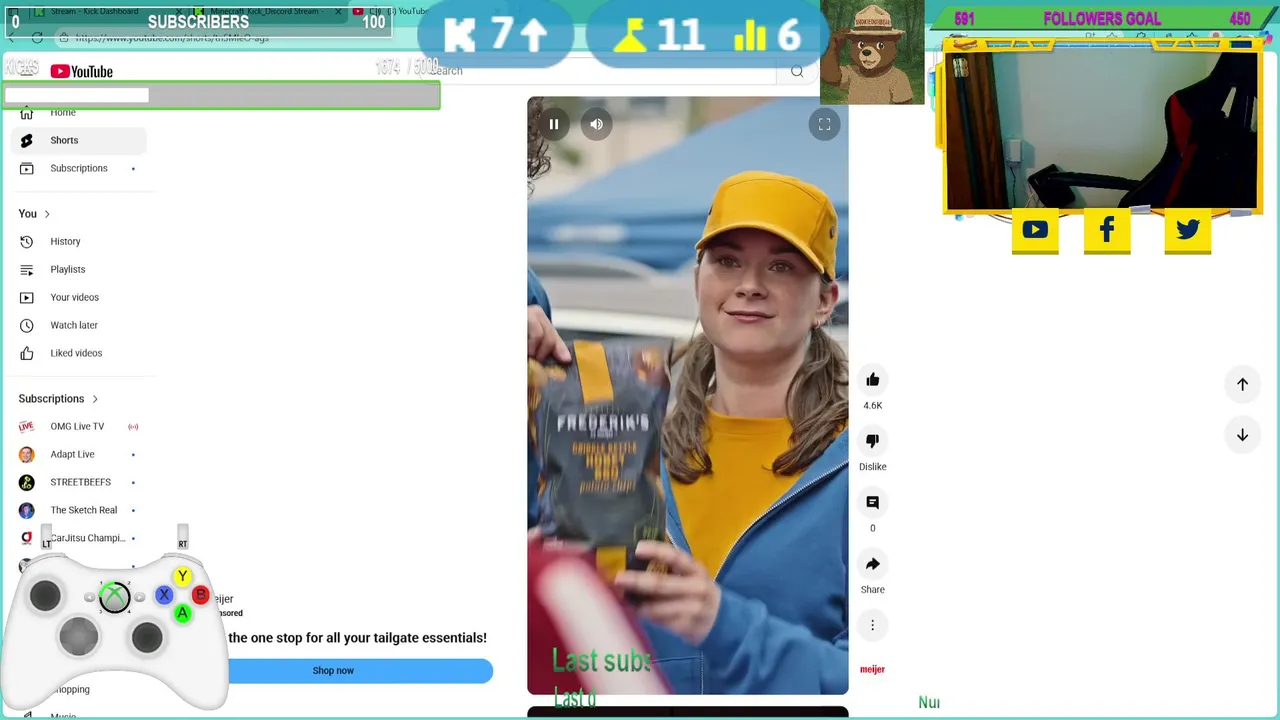Open Subscriptions in the sidebar
Screen dimensions: 1280x720
[79, 168]
